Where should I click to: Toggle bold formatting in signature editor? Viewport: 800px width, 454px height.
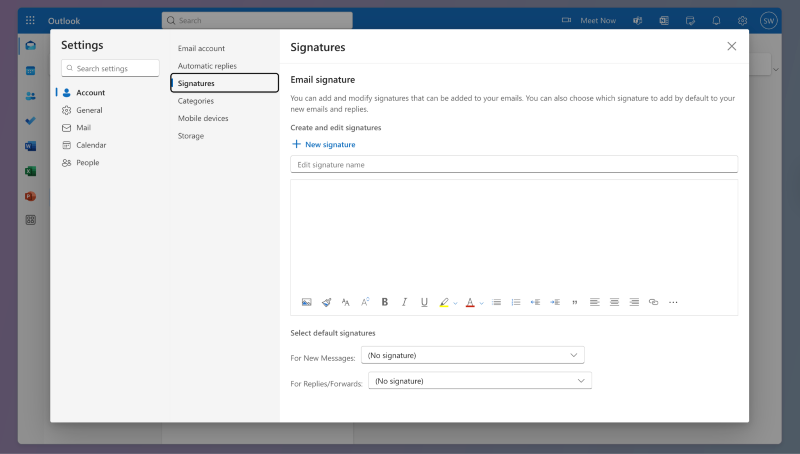[384, 302]
